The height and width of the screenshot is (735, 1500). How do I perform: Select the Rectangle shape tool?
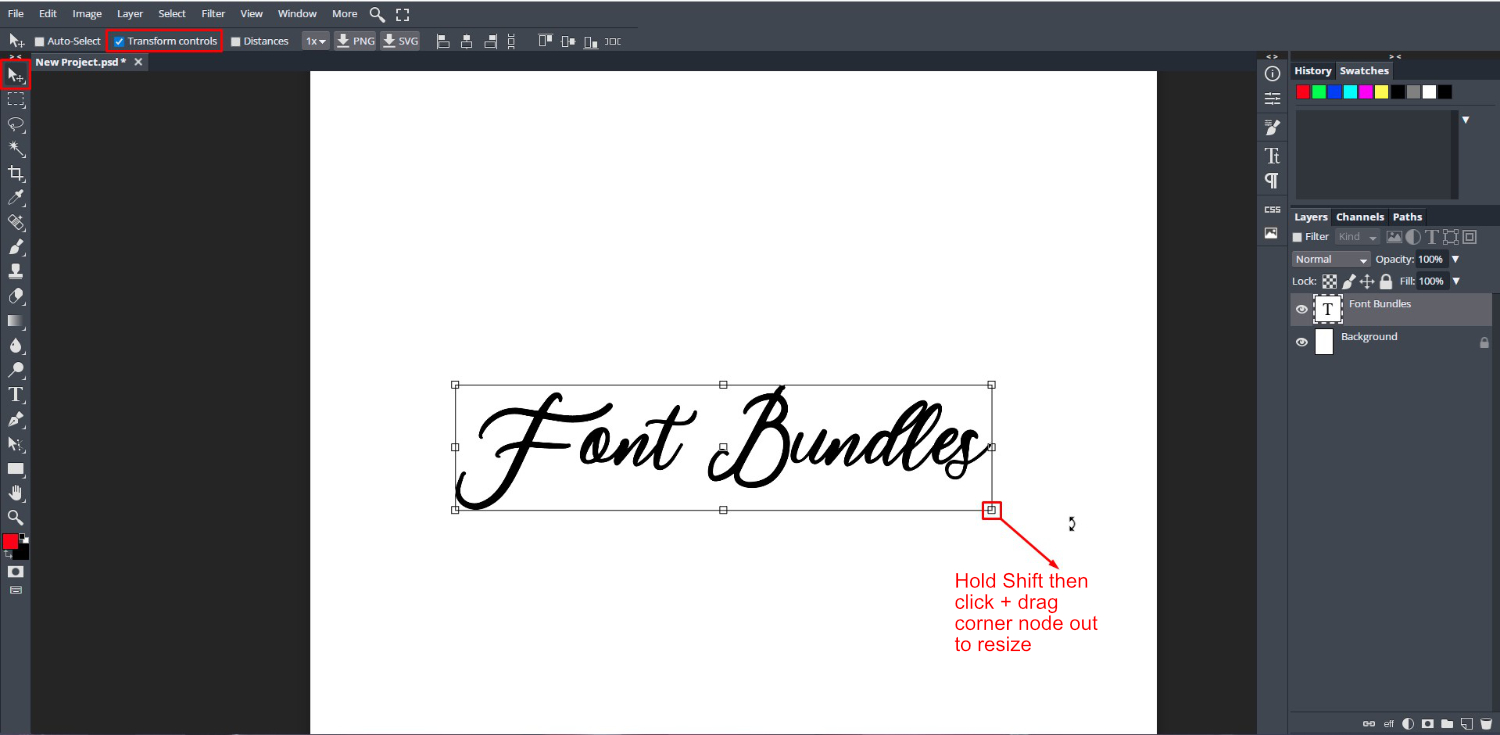pyautogui.click(x=16, y=468)
